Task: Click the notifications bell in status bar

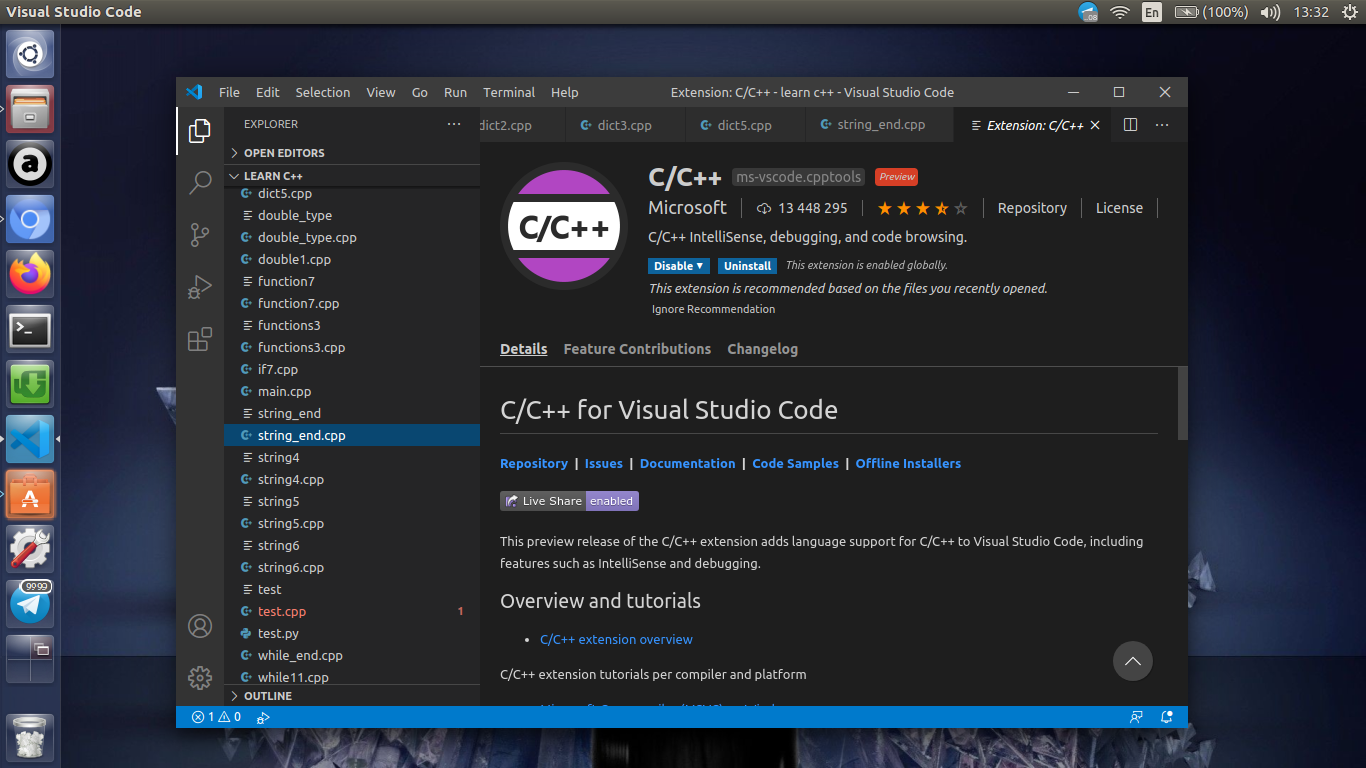Action: click(x=1166, y=717)
